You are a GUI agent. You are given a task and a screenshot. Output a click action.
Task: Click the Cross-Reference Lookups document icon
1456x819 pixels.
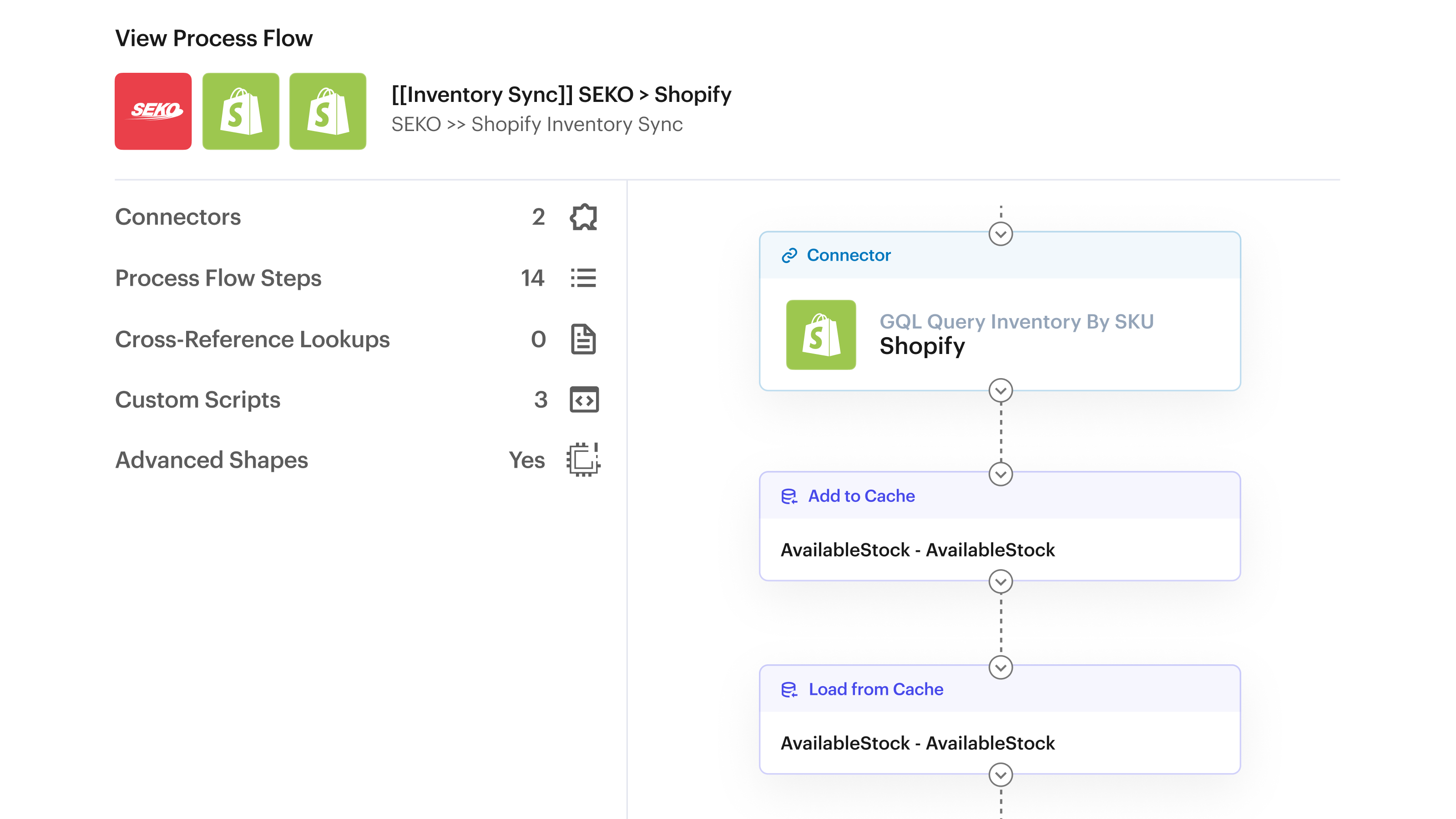[x=583, y=339]
